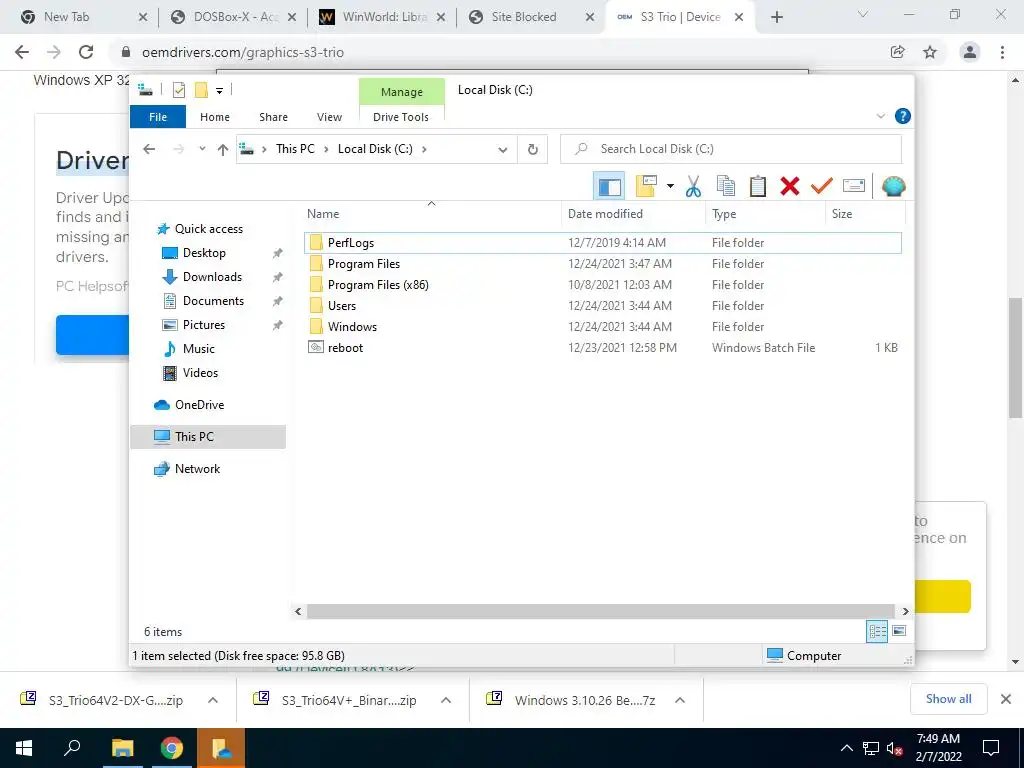Click the horizontal scrollbar left arrow
Viewport: 1024px width, 768px height.
(x=298, y=611)
